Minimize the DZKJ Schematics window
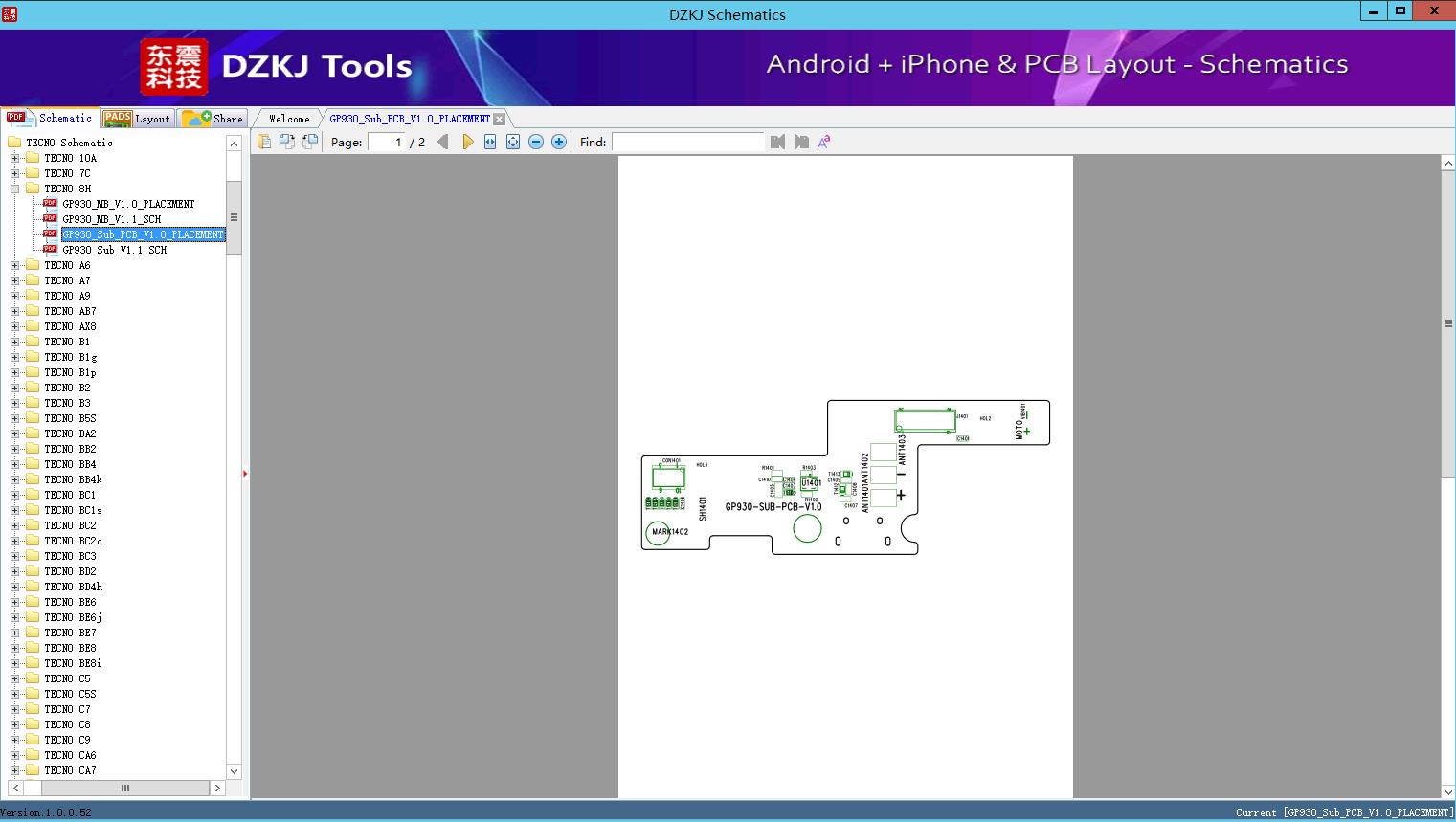Viewport: 1456px width, 822px height. [1374, 11]
